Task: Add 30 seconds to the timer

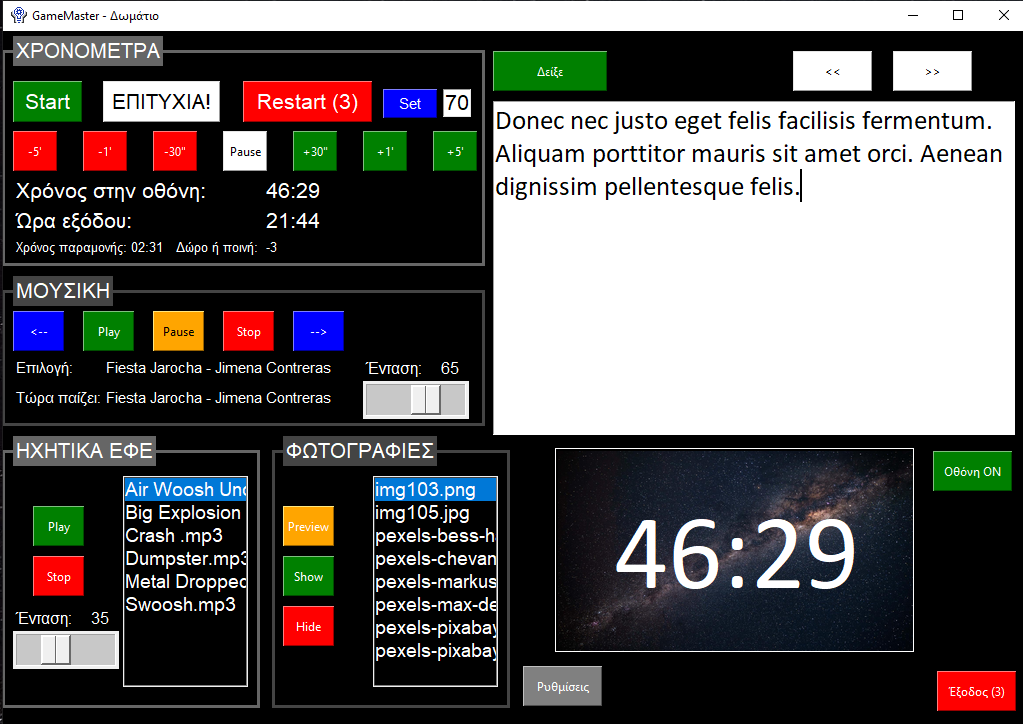Action: coord(316,152)
